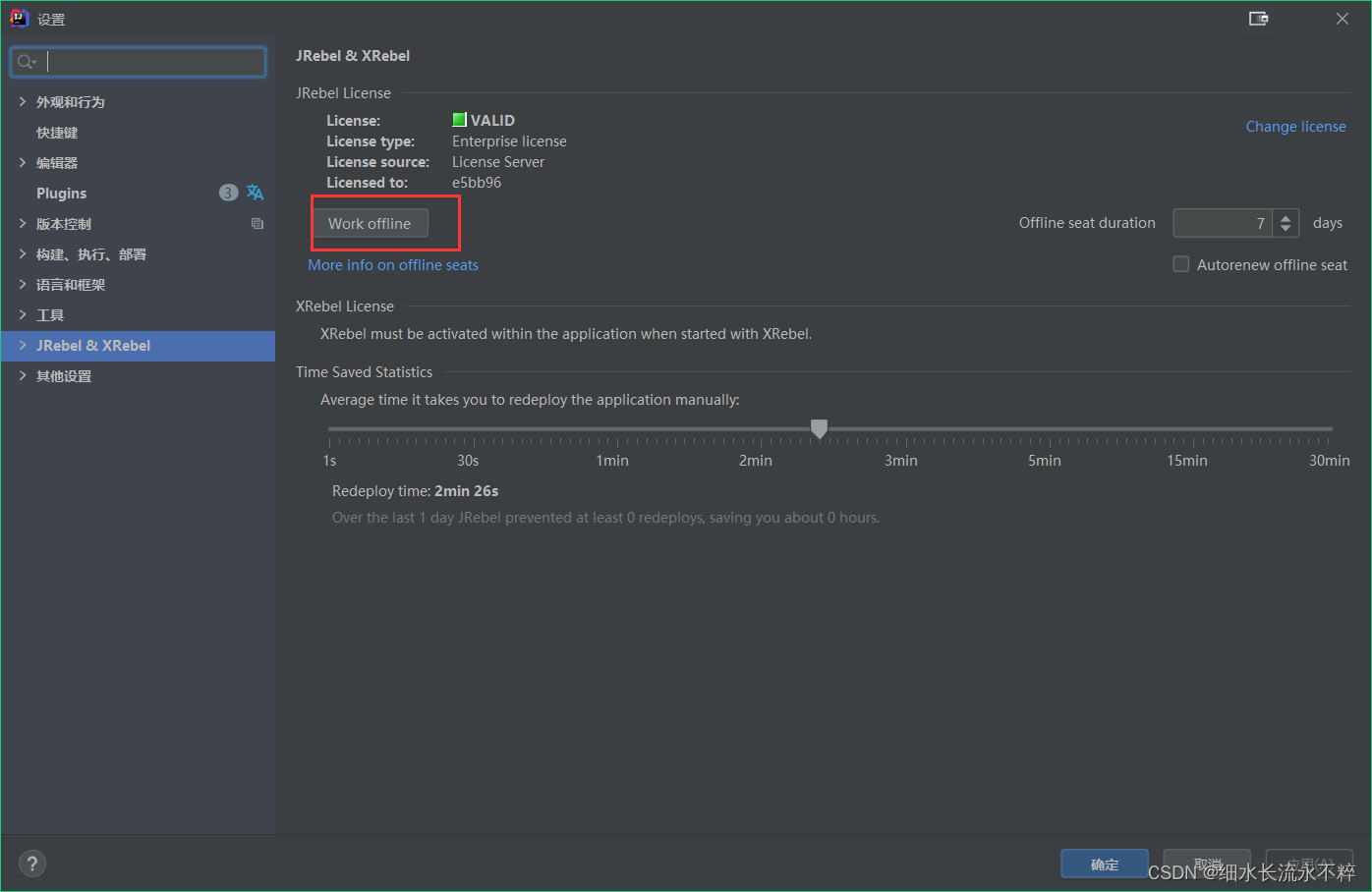Click the 'JRebel & XRebel' page heading

(353, 56)
